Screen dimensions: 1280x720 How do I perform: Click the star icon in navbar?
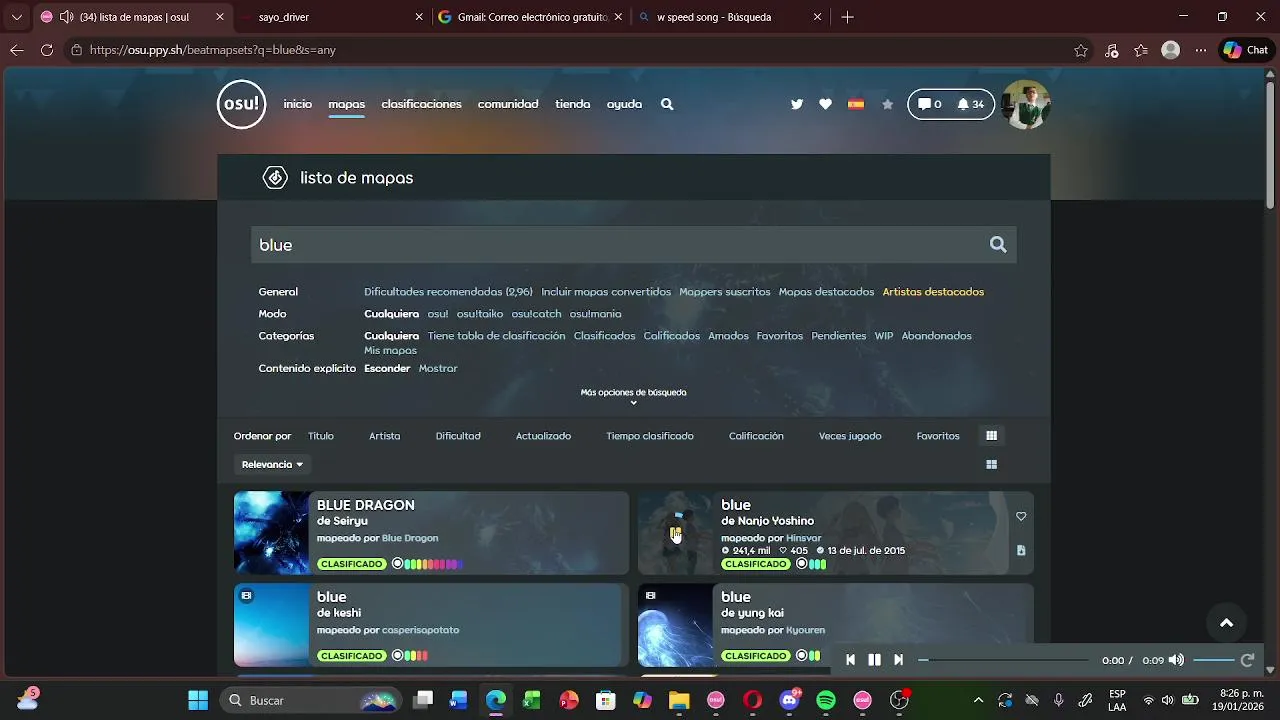pos(887,104)
